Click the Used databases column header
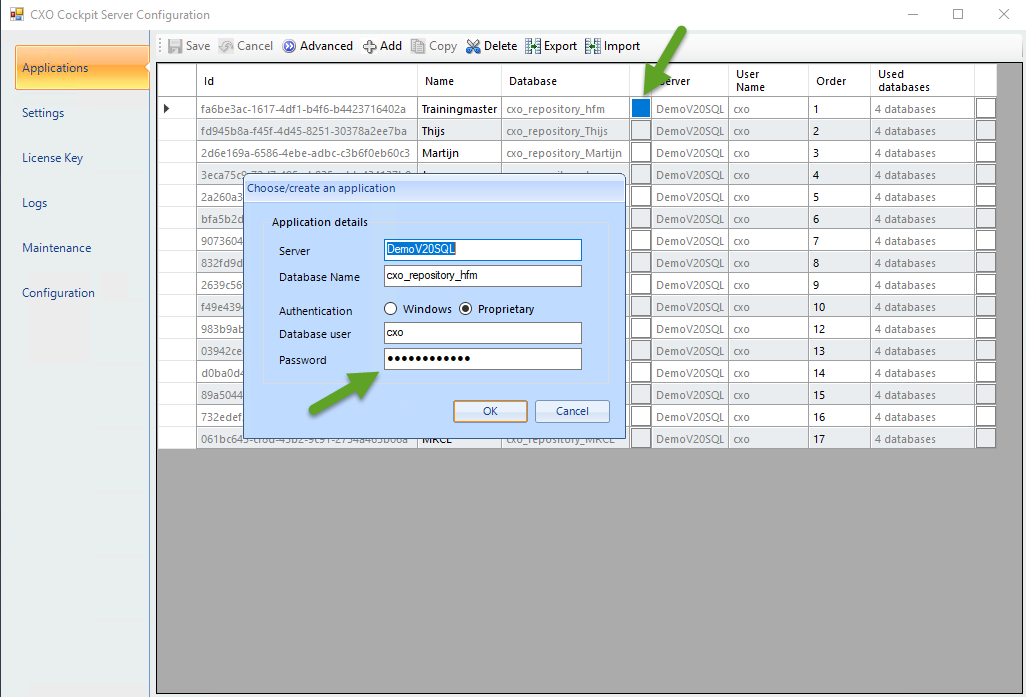Screen dimensions: 1026x697 coord(923,80)
